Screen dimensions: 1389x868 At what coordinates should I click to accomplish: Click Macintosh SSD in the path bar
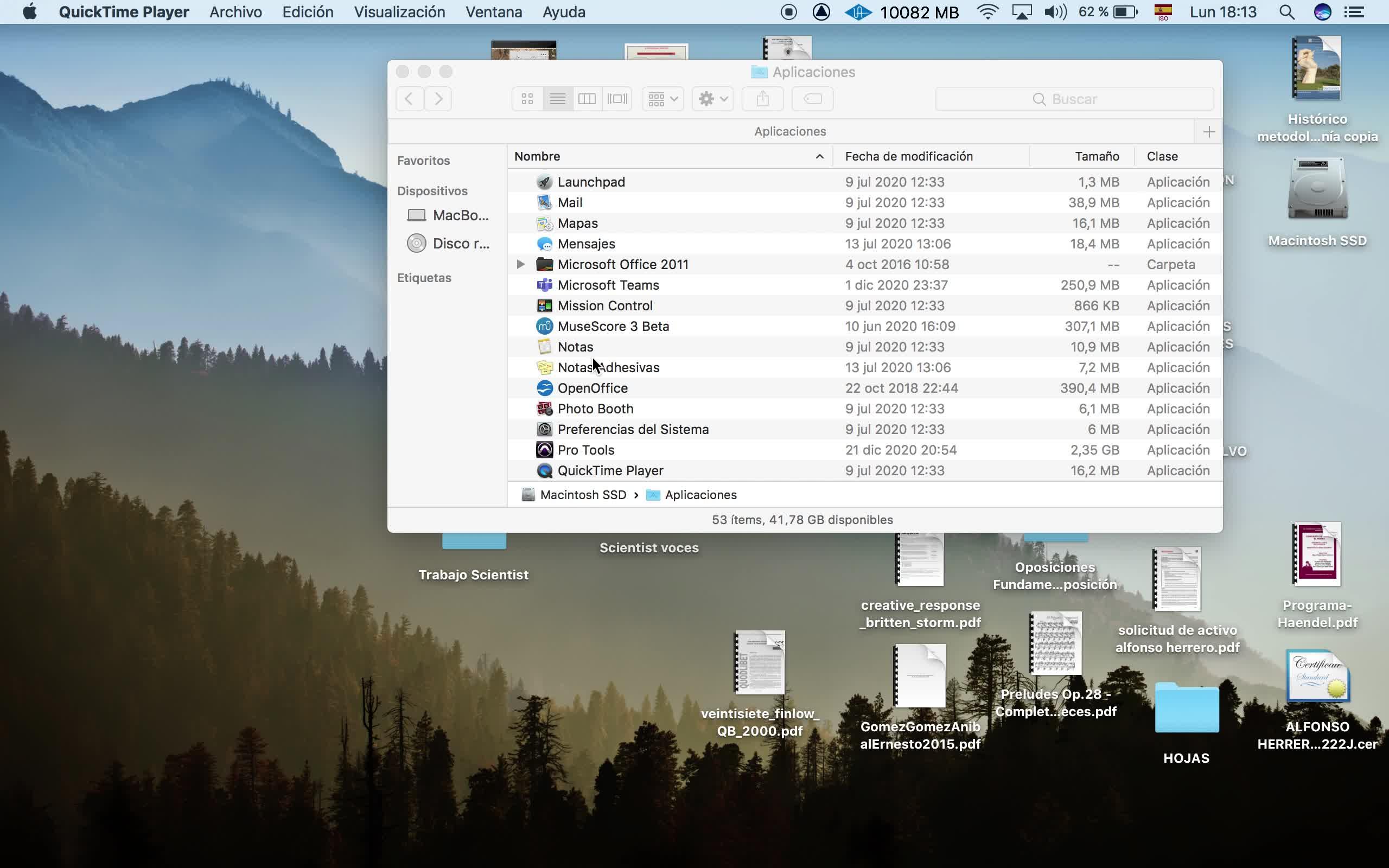coord(582,495)
